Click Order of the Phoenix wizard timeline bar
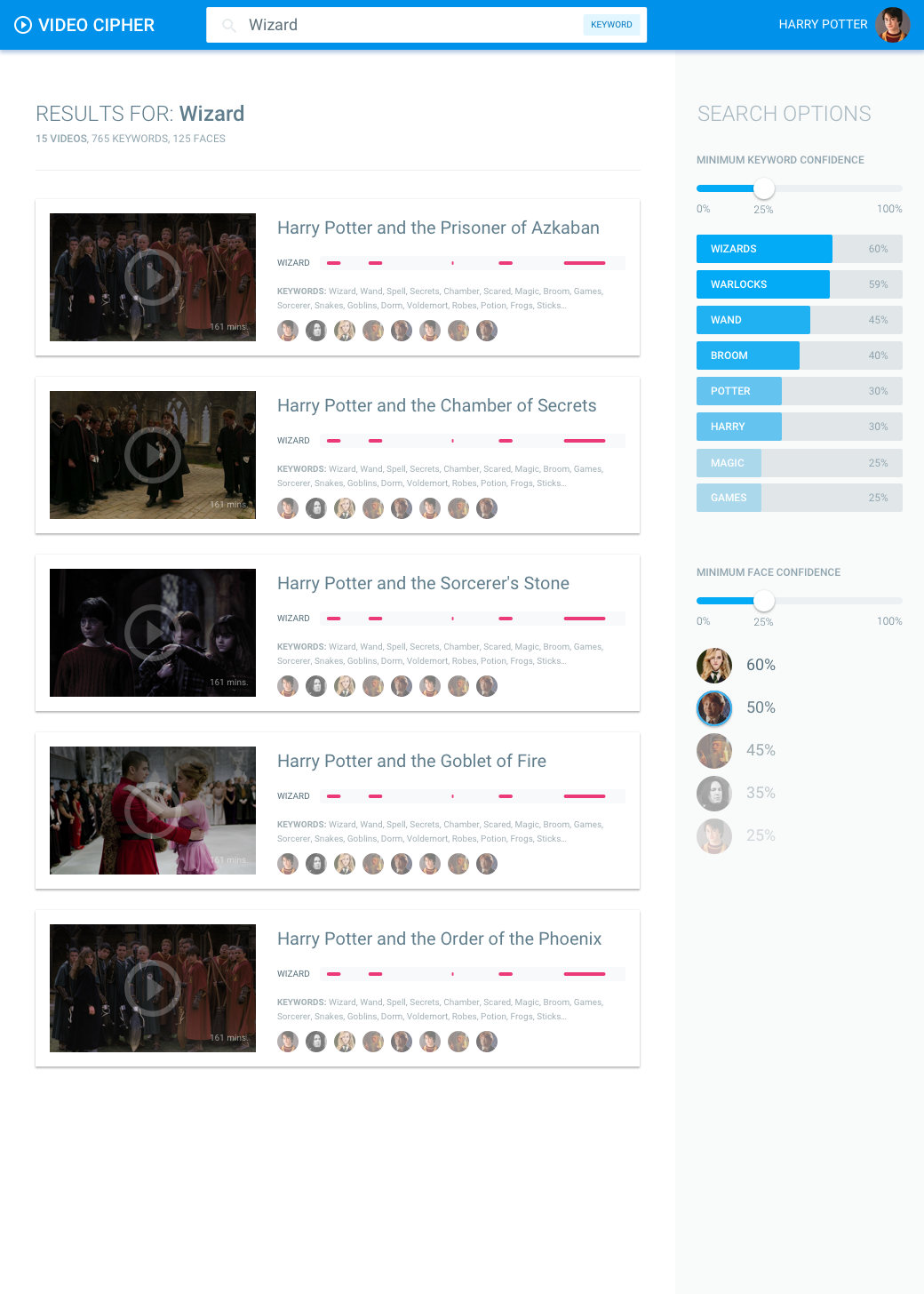Screen dimensions: 924x1294 (473, 974)
